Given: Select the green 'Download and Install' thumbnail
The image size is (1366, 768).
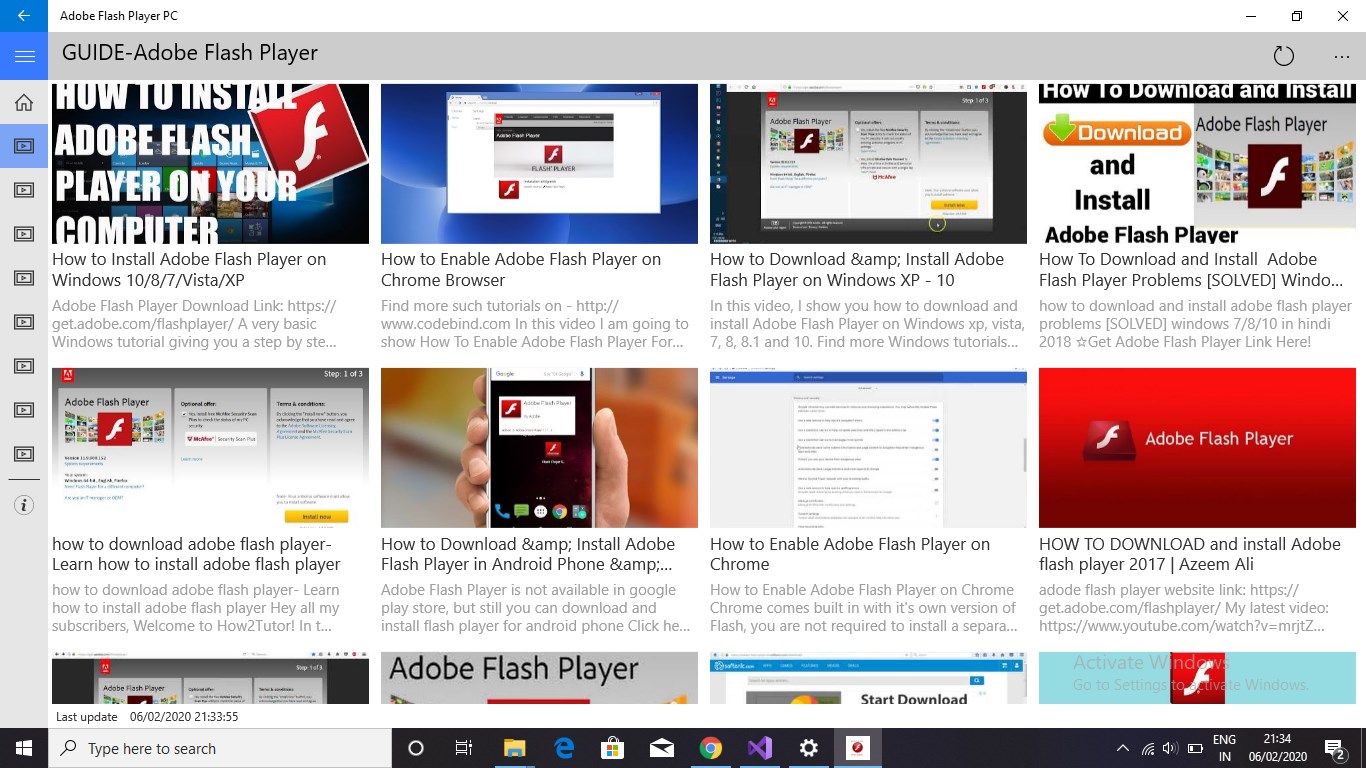Looking at the screenshot, I should pos(1197,164).
